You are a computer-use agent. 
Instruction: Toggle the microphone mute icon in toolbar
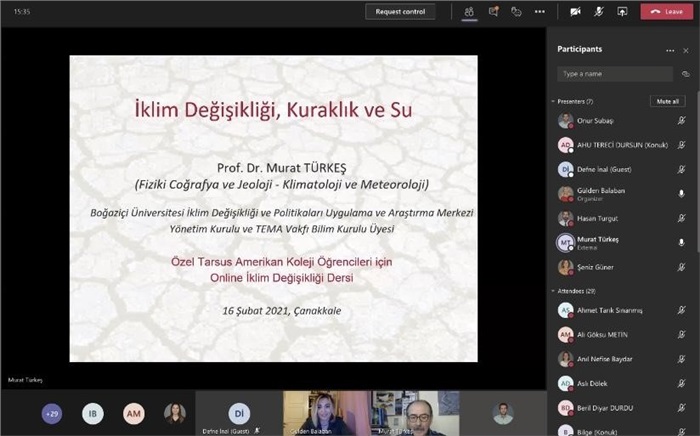pos(599,12)
